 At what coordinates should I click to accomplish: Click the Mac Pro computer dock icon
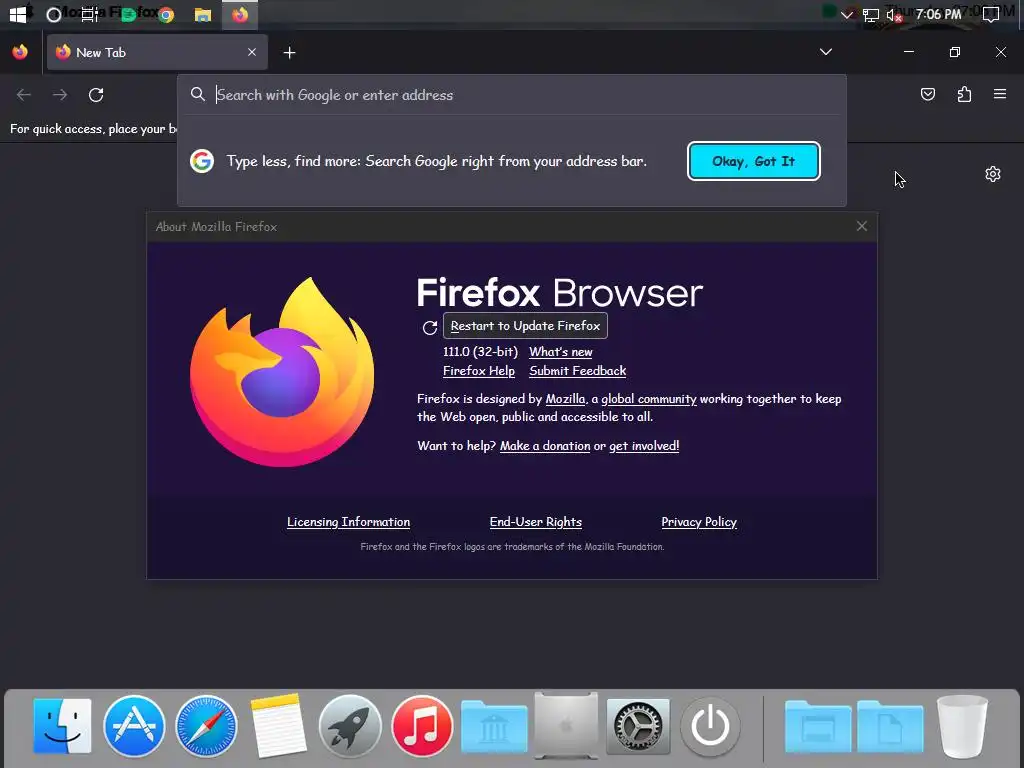[x=566, y=726]
